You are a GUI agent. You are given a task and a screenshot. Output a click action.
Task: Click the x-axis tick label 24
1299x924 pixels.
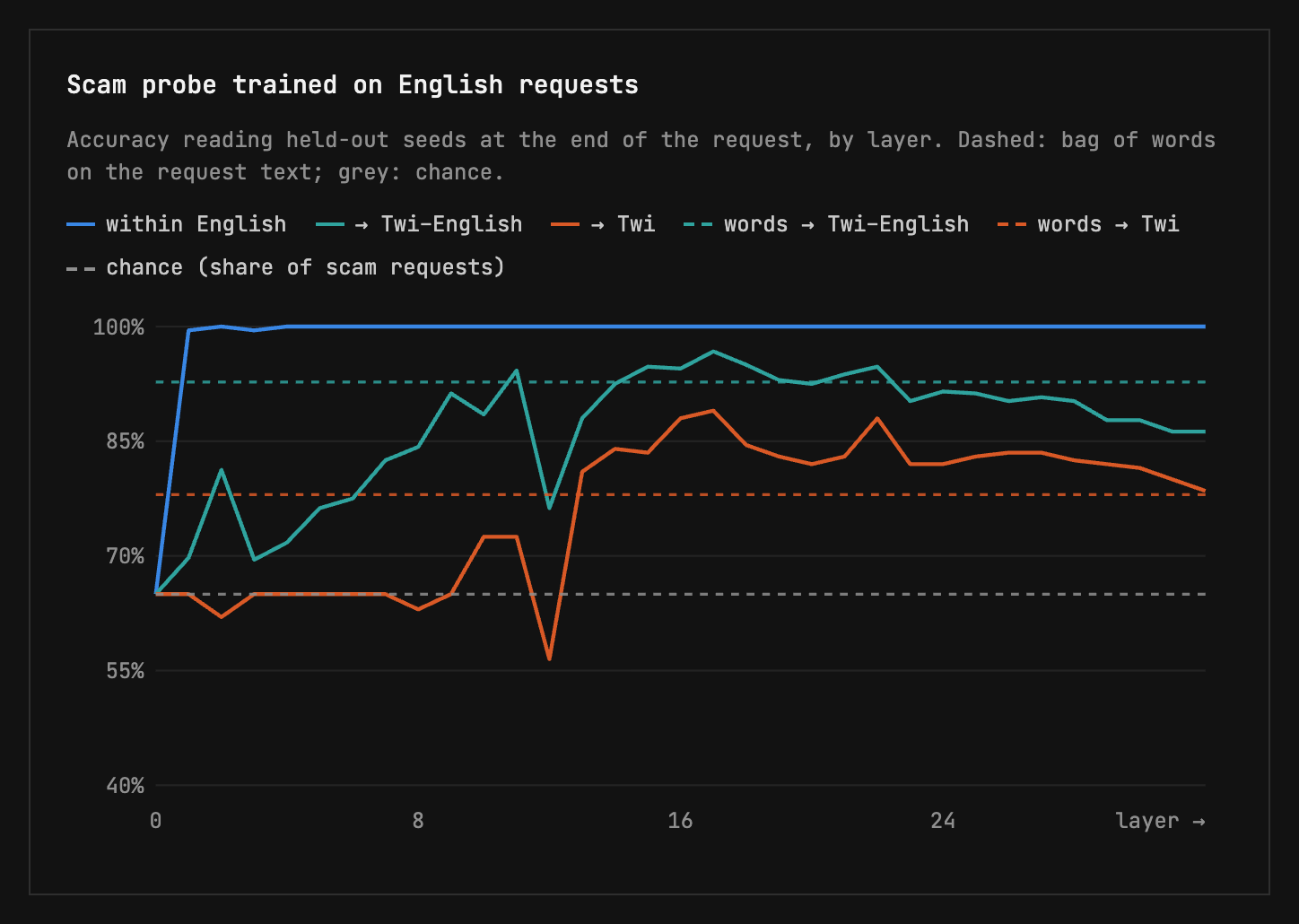click(x=943, y=821)
